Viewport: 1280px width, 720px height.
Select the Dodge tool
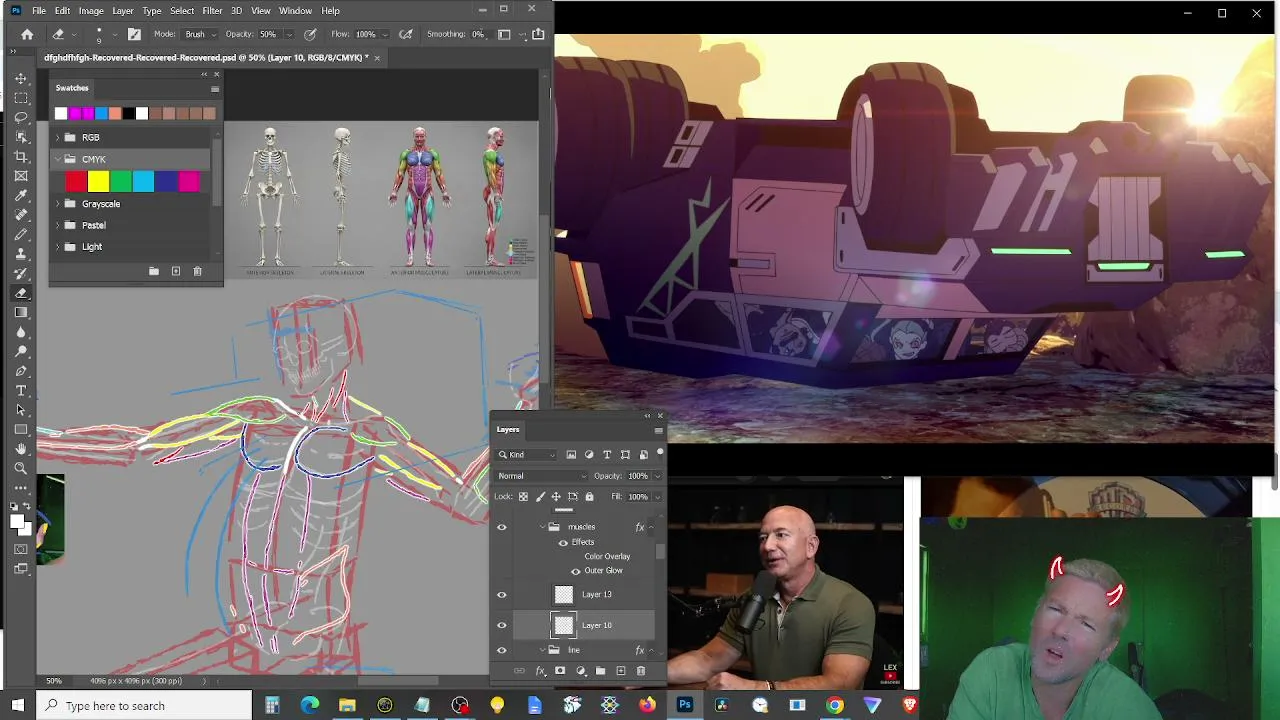[x=21, y=351]
